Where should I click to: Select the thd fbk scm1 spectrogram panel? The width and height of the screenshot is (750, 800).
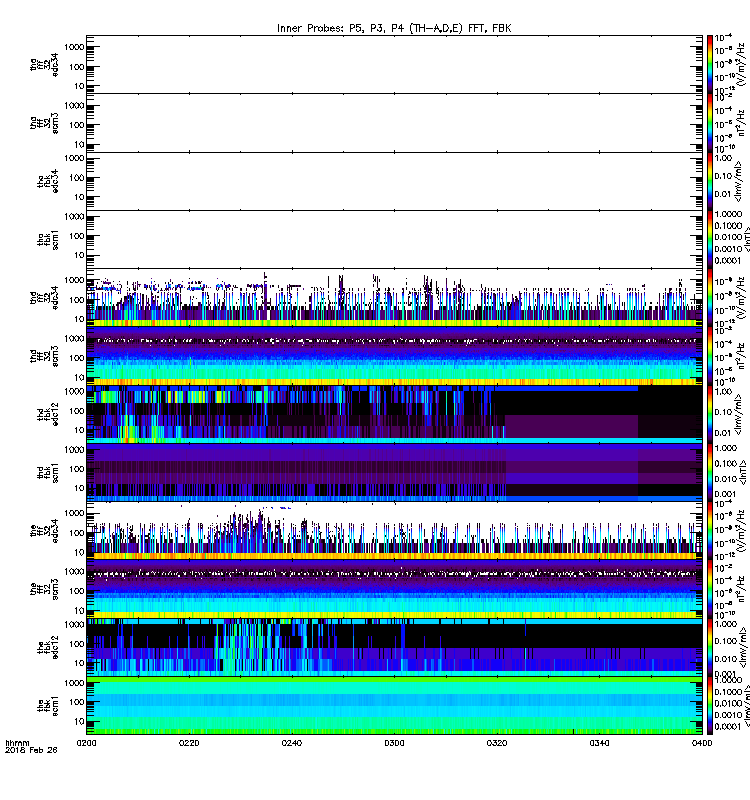tap(394, 472)
